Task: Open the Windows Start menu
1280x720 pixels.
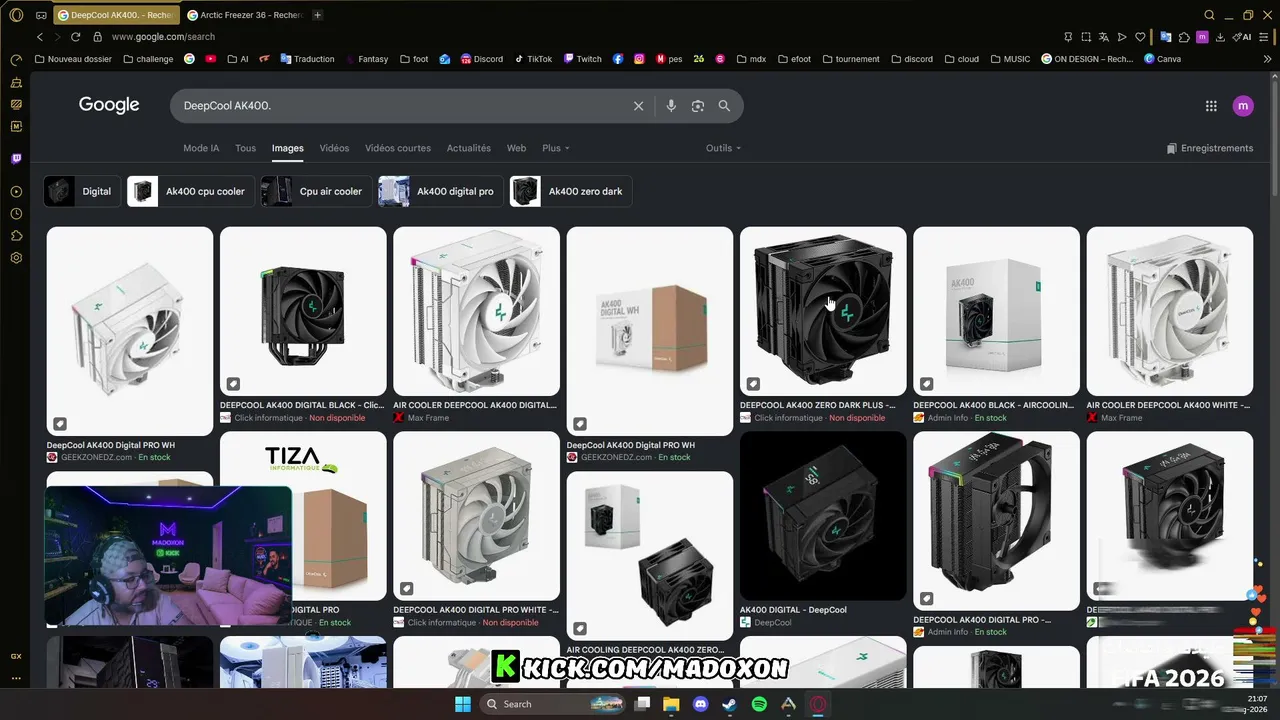Action: [x=463, y=704]
